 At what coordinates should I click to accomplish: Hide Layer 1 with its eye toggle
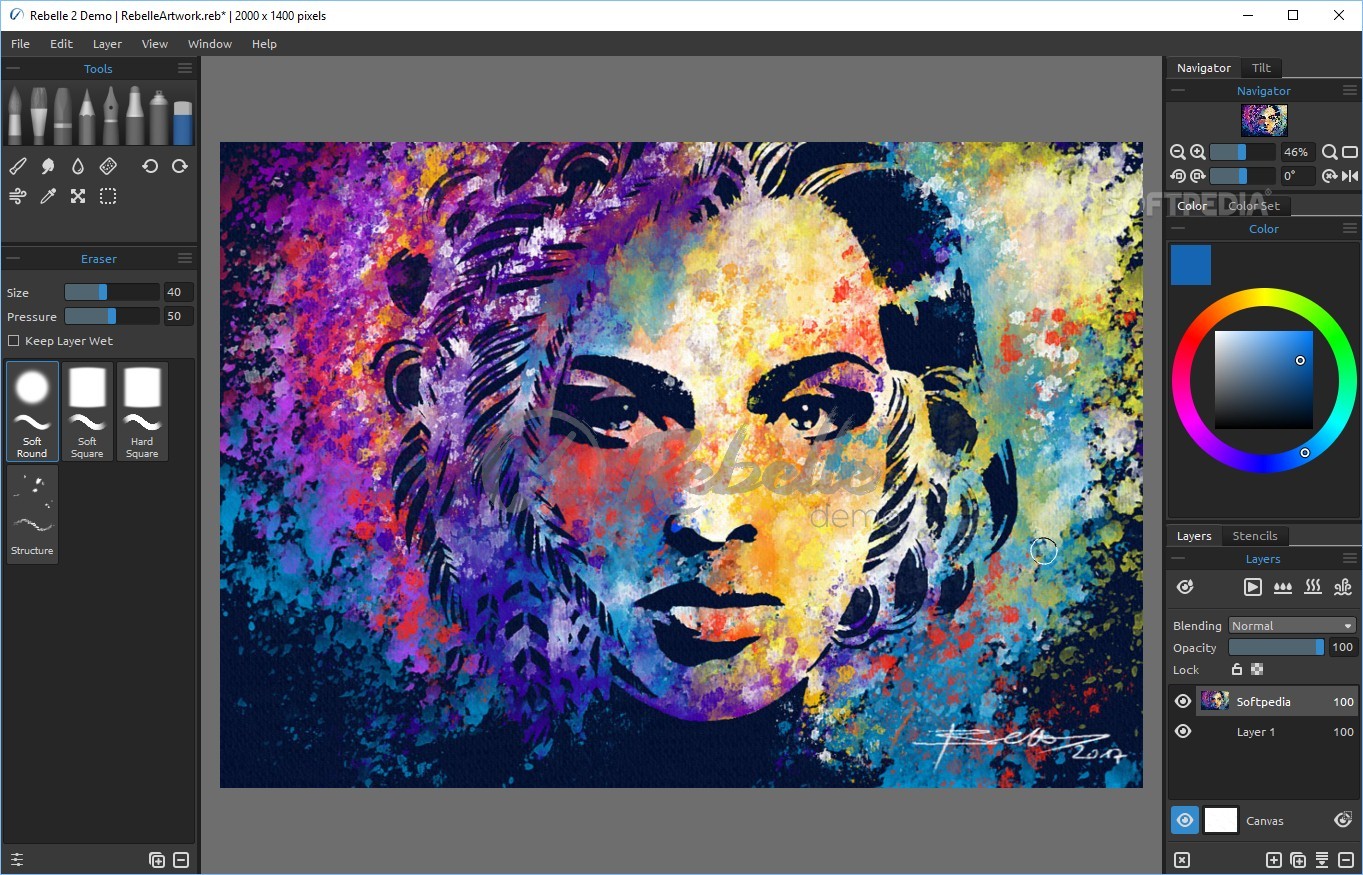click(x=1183, y=731)
